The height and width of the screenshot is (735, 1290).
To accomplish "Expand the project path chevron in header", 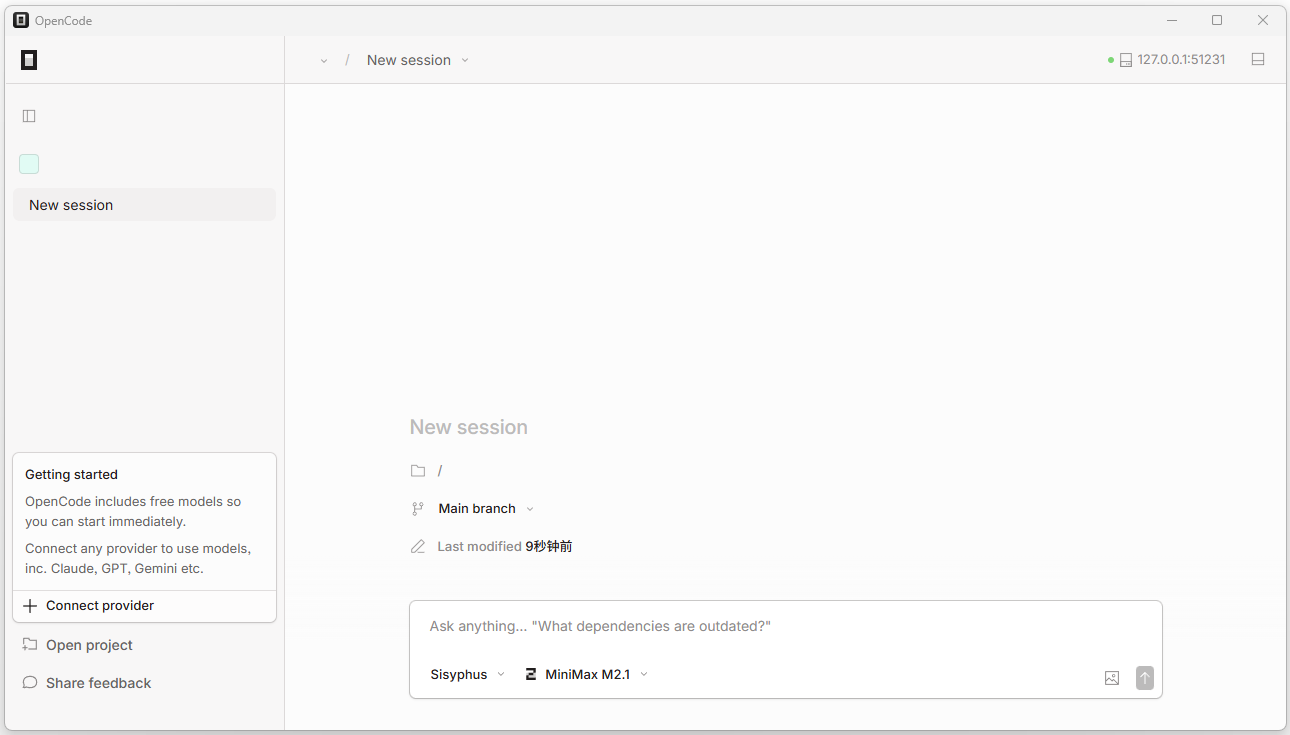I will point(324,61).
